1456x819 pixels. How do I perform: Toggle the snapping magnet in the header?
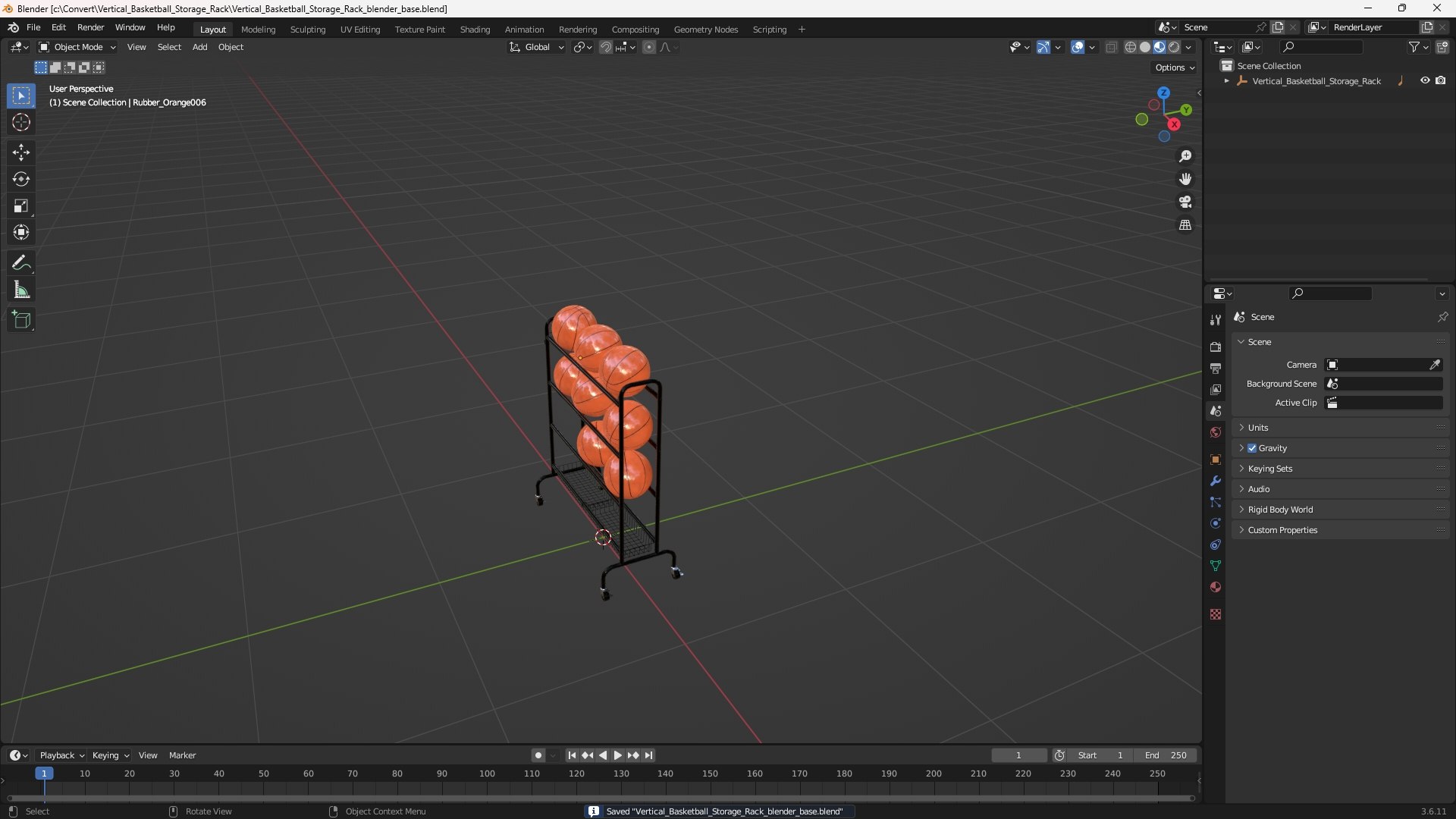click(605, 47)
